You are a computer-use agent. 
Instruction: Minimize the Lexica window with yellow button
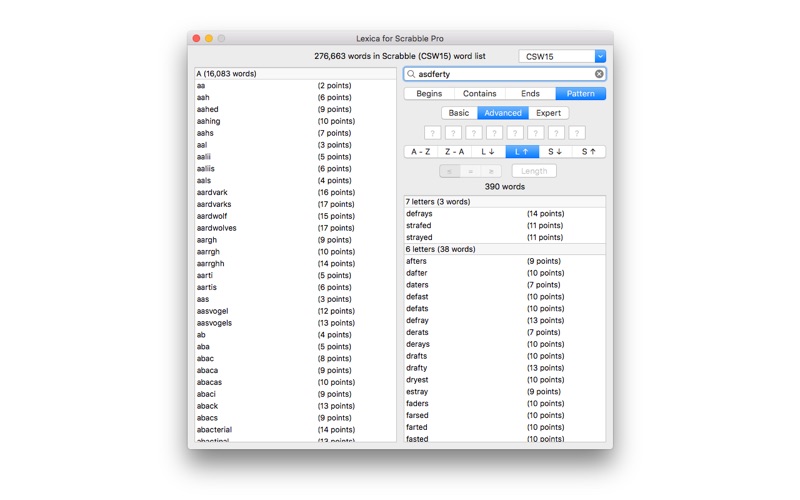tap(209, 38)
